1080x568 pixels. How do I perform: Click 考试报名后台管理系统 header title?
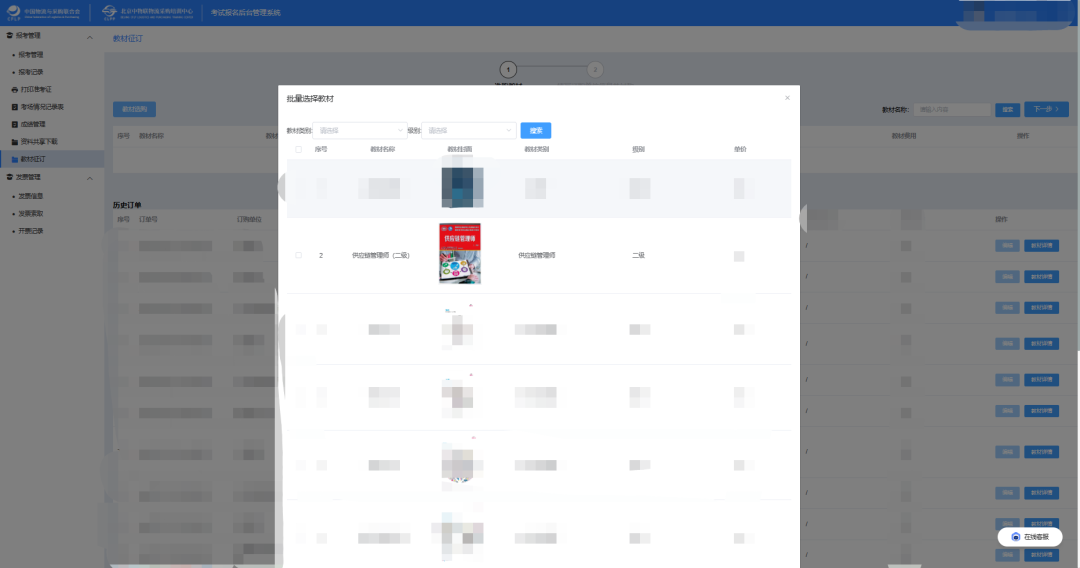click(246, 13)
